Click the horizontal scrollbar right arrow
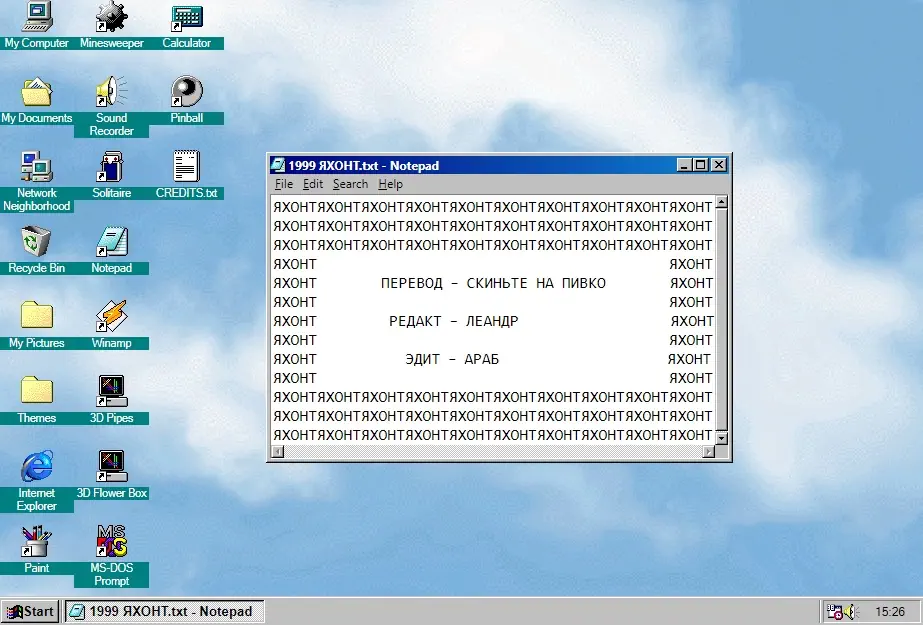 point(708,451)
